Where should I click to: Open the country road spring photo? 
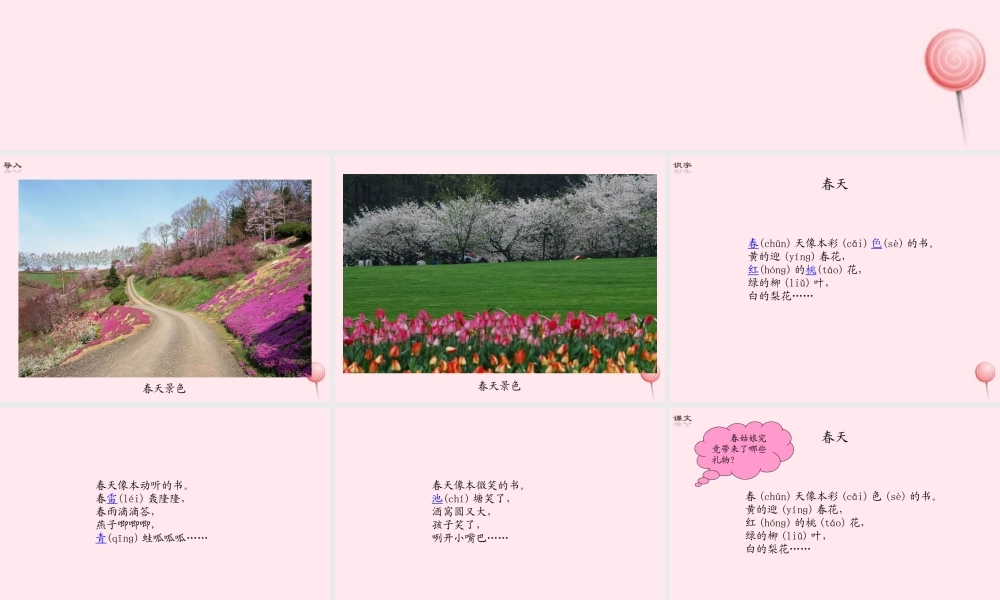pos(165,278)
